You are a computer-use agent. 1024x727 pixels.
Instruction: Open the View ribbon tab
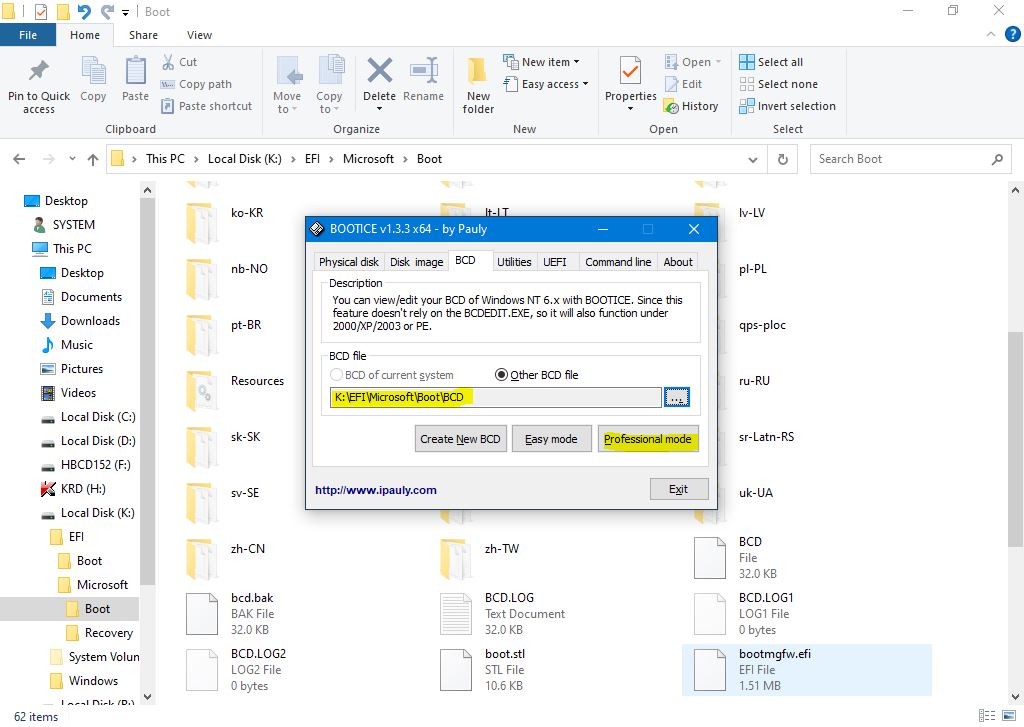(199, 35)
